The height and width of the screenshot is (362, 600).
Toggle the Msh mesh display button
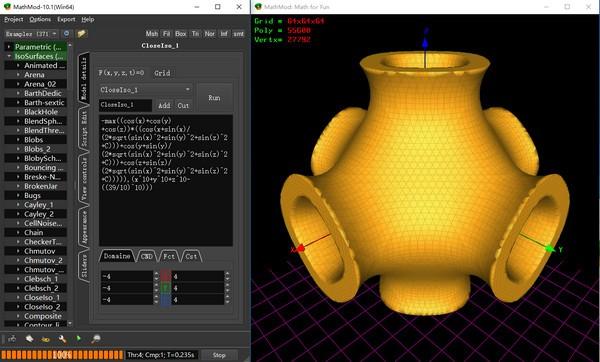[x=152, y=34]
